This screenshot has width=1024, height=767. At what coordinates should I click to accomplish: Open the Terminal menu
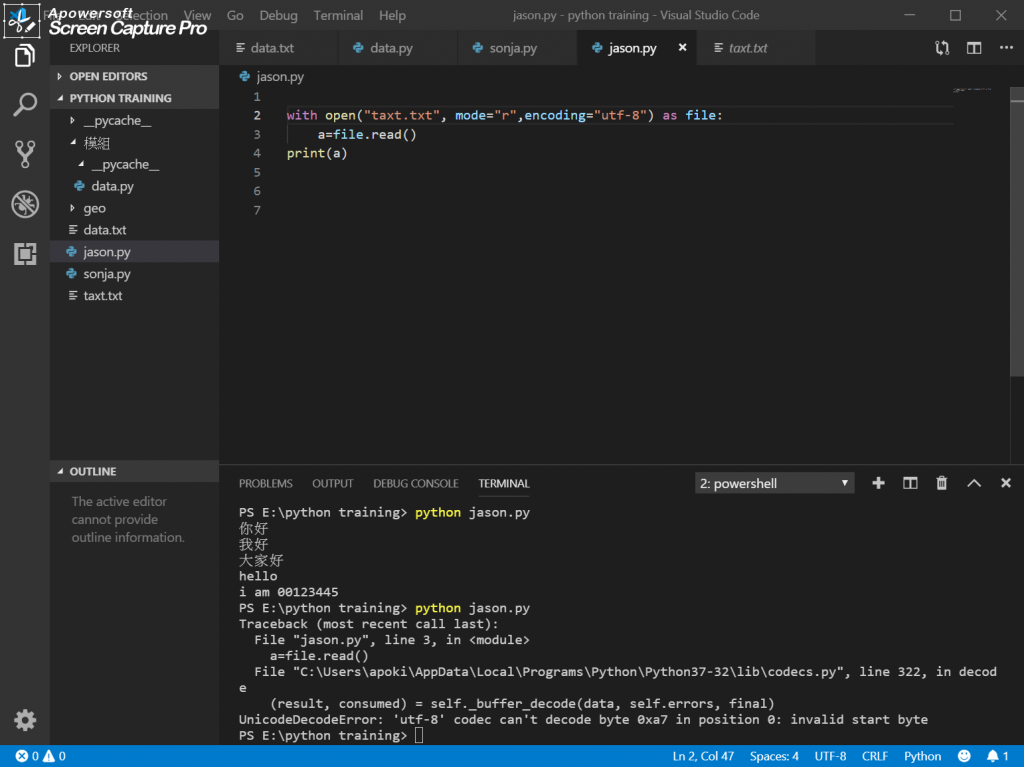[x=338, y=15]
